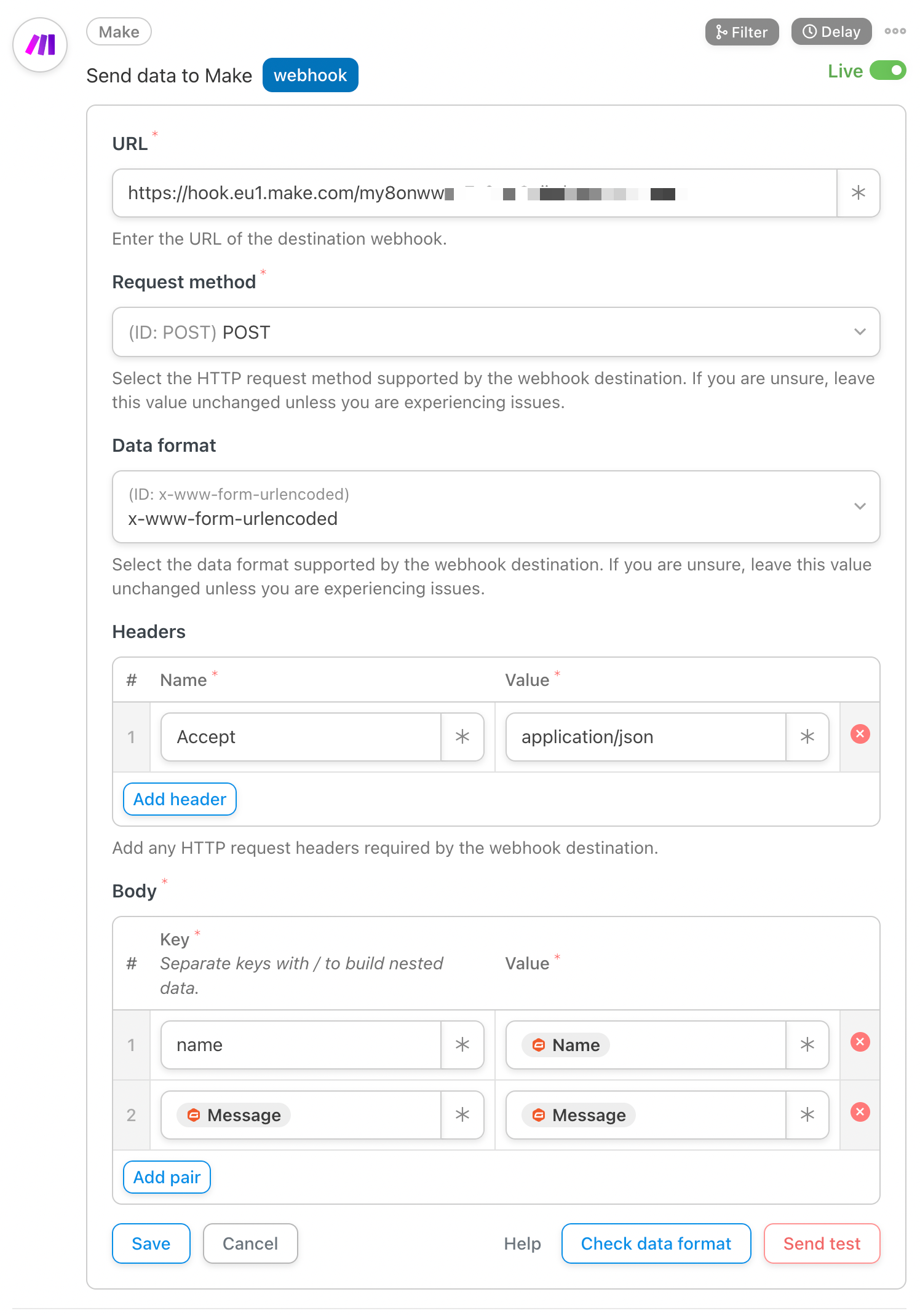The height and width of the screenshot is (1316, 920).
Task: Cancel the webhook edits
Action: click(x=250, y=1243)
